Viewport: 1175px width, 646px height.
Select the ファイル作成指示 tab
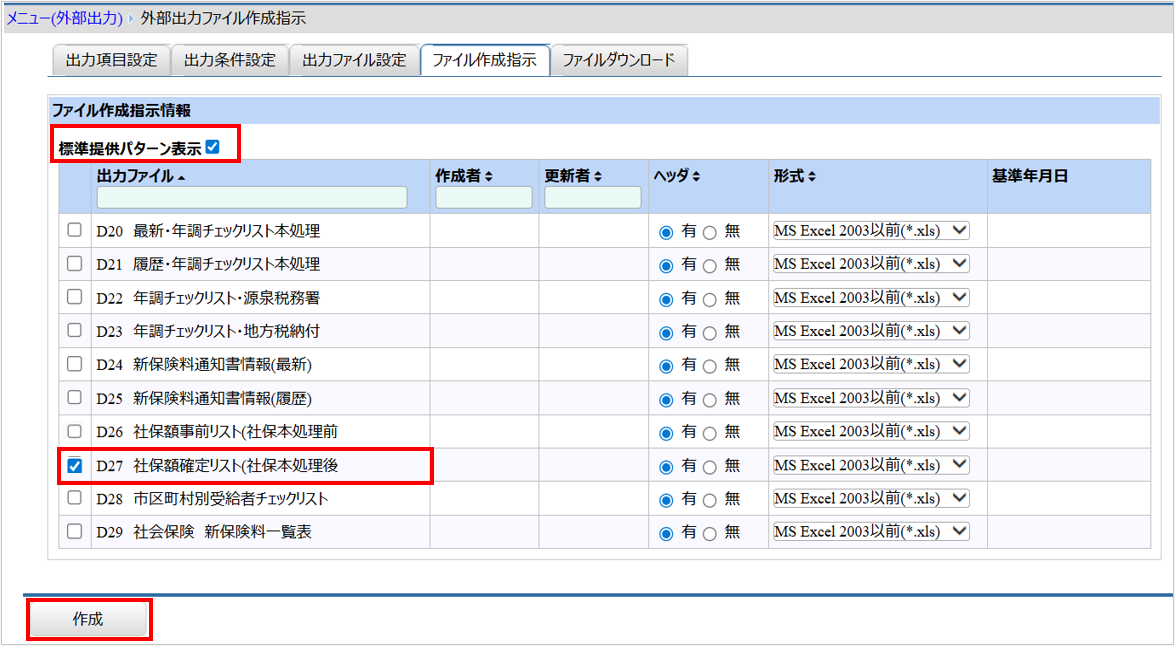pyautogui.click(x=485, y=61)
